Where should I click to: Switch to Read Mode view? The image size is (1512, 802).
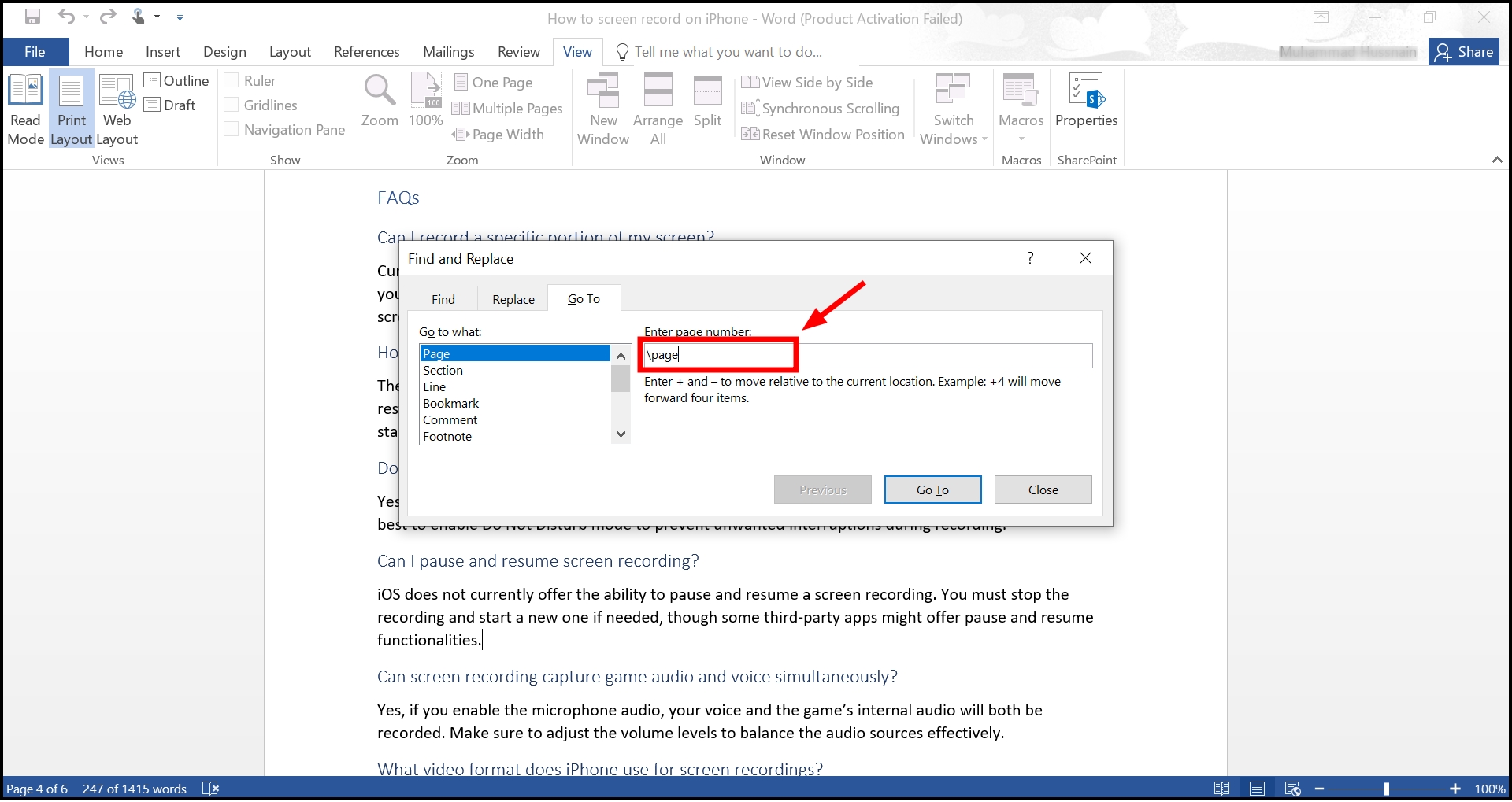[26, 110]
